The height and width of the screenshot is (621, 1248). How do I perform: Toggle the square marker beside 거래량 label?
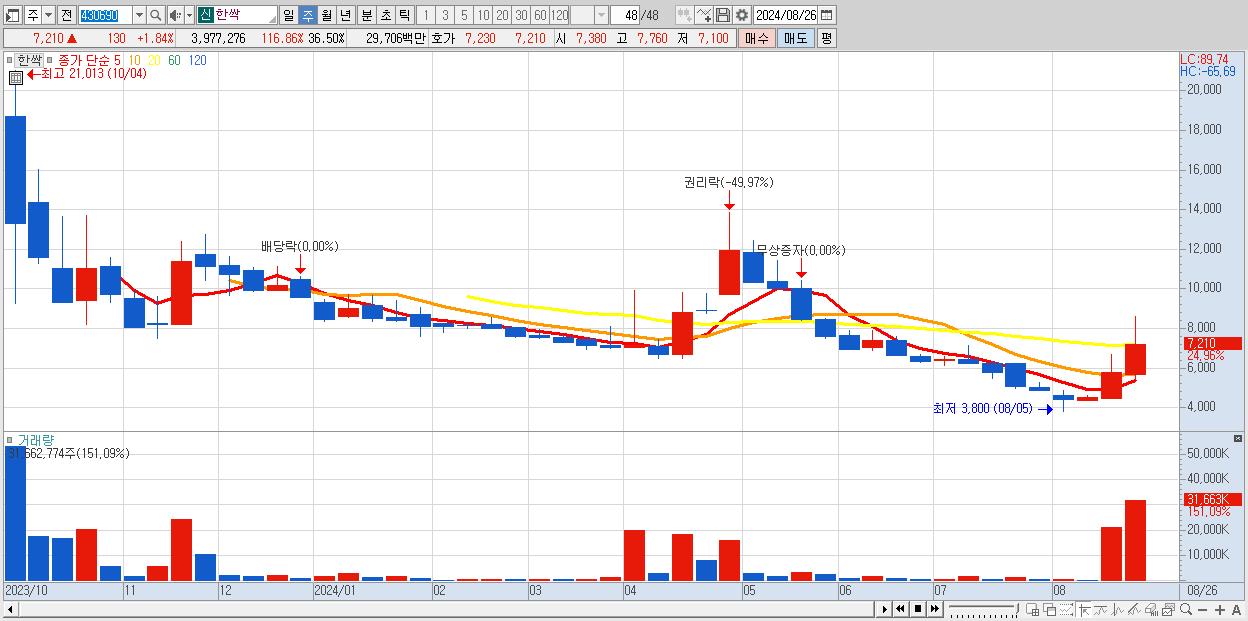[x=11, y=440]
